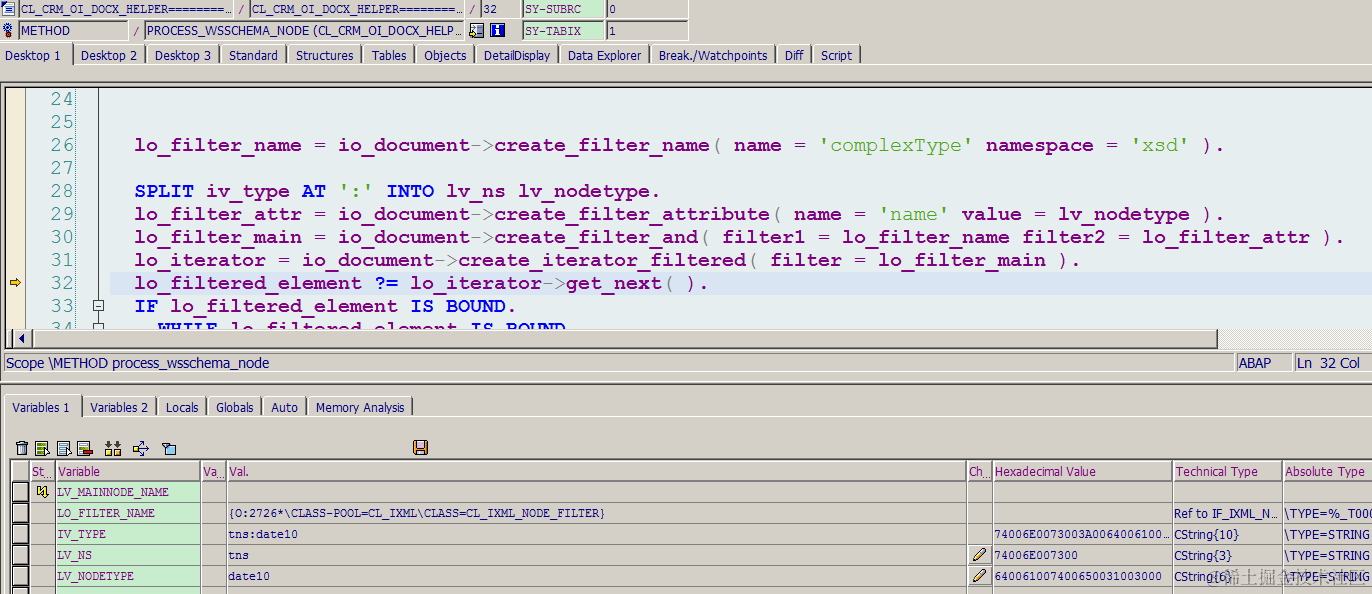
Task: Select the Globals tab
Action: [x=235, y=407]
